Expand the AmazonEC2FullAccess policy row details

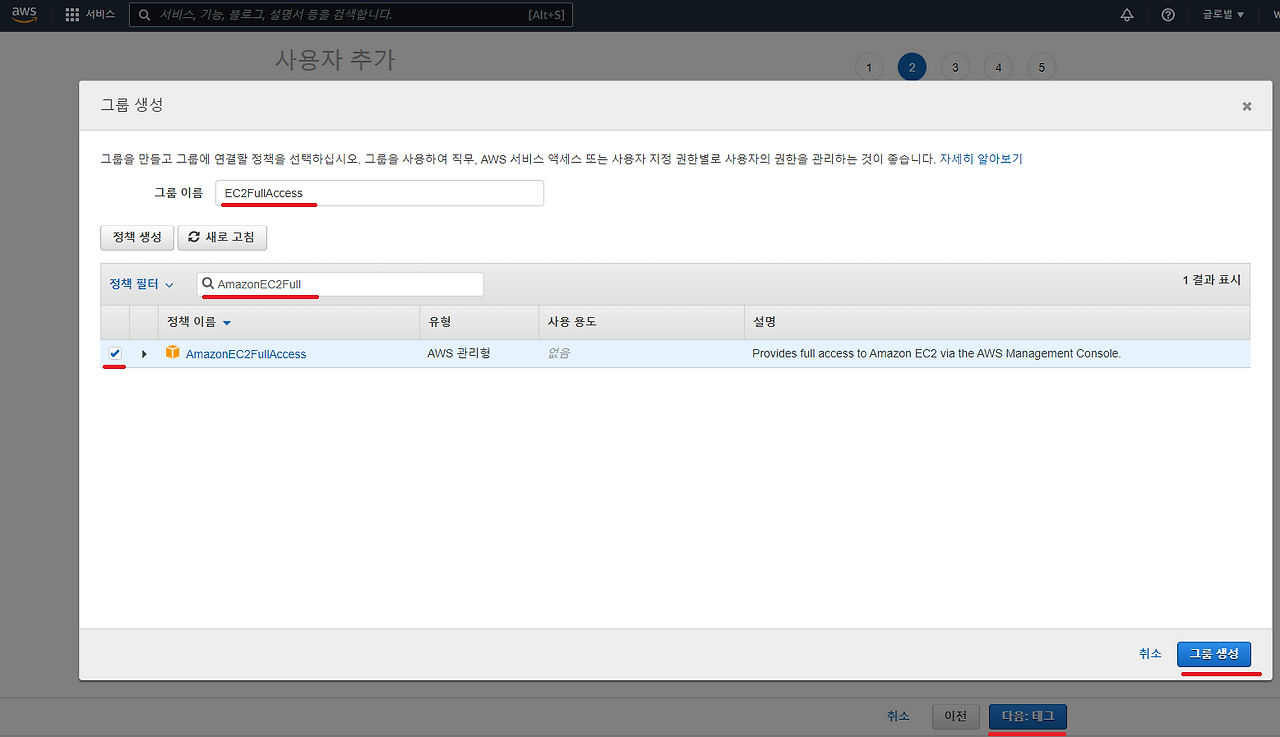pyautogui.click(x=144, y=354)
